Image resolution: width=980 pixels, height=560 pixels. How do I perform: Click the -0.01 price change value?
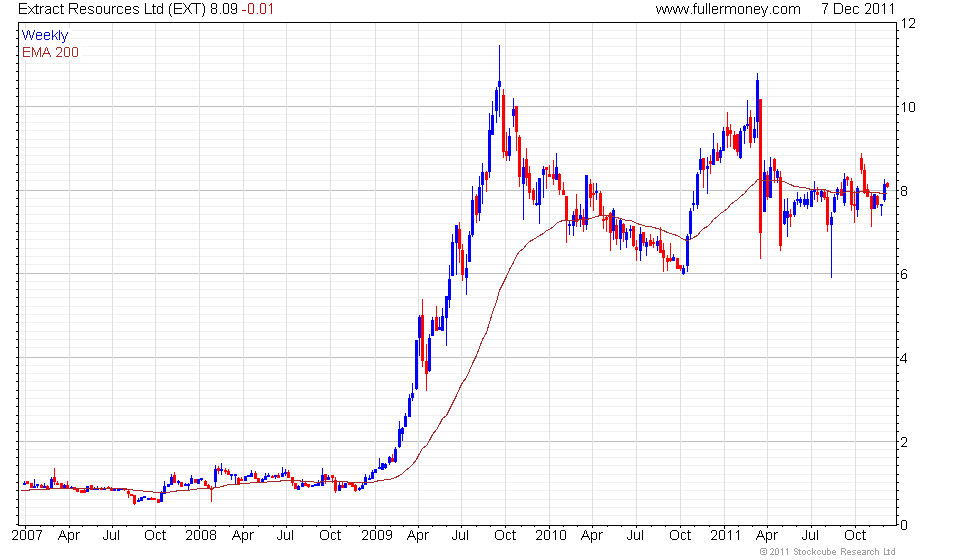pyautogui.click(x=258, y=9)
